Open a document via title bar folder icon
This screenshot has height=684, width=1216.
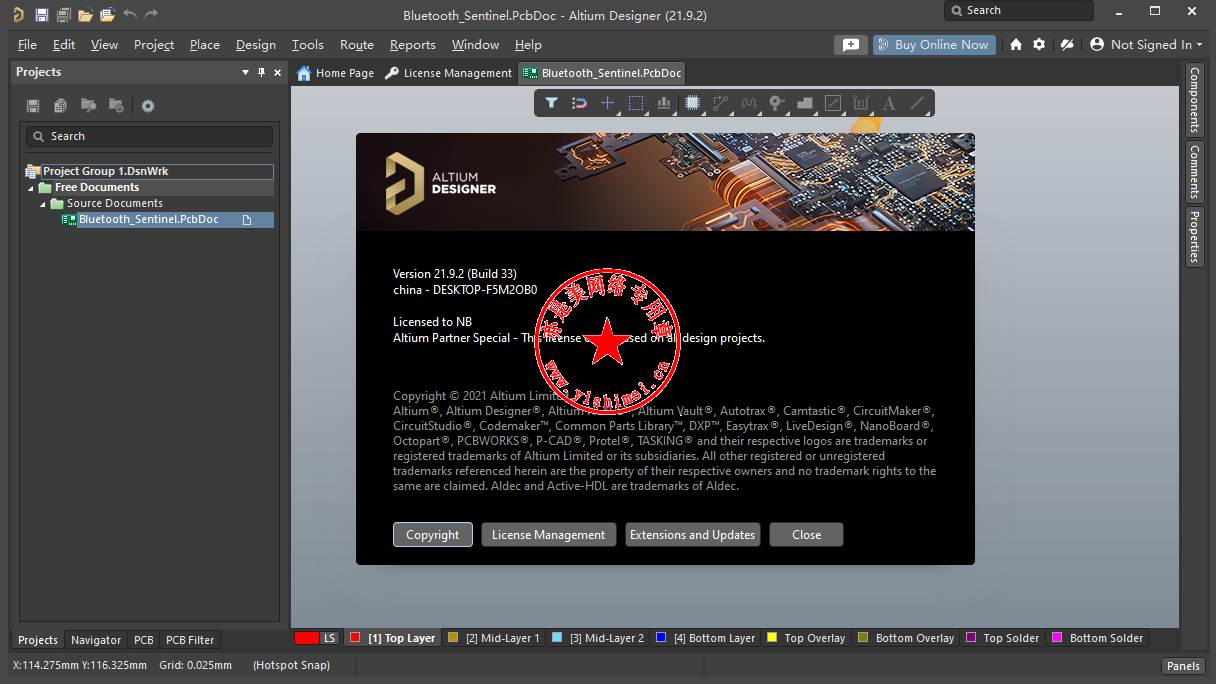(85, 15)
